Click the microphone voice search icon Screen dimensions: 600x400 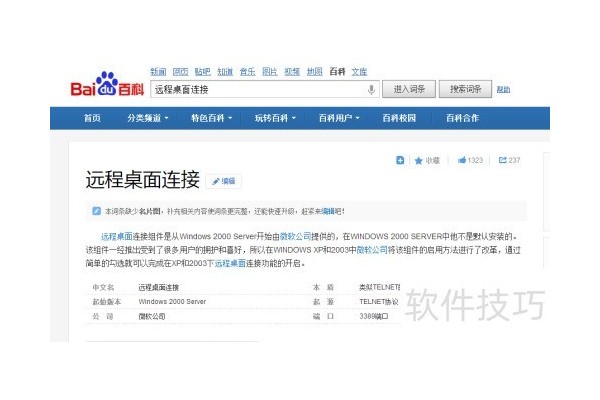pos(371,90)
